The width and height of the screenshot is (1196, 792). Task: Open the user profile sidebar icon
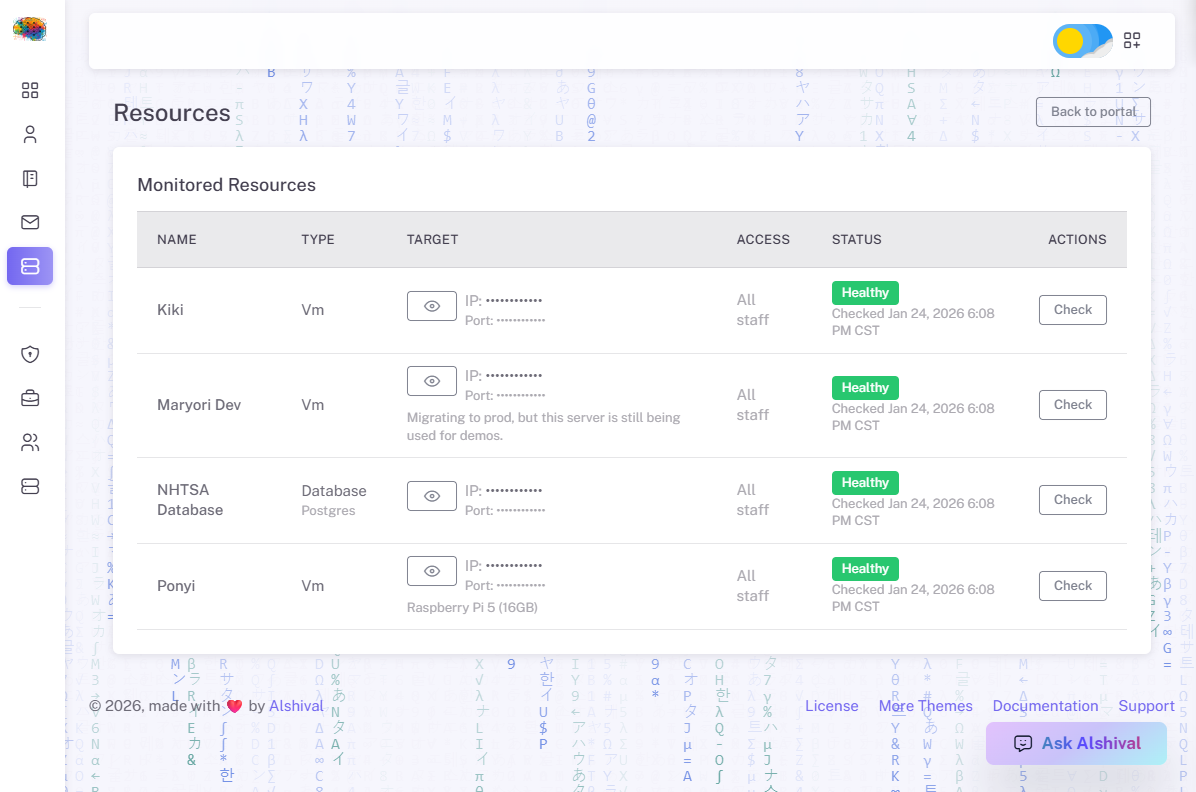[30, 135]
